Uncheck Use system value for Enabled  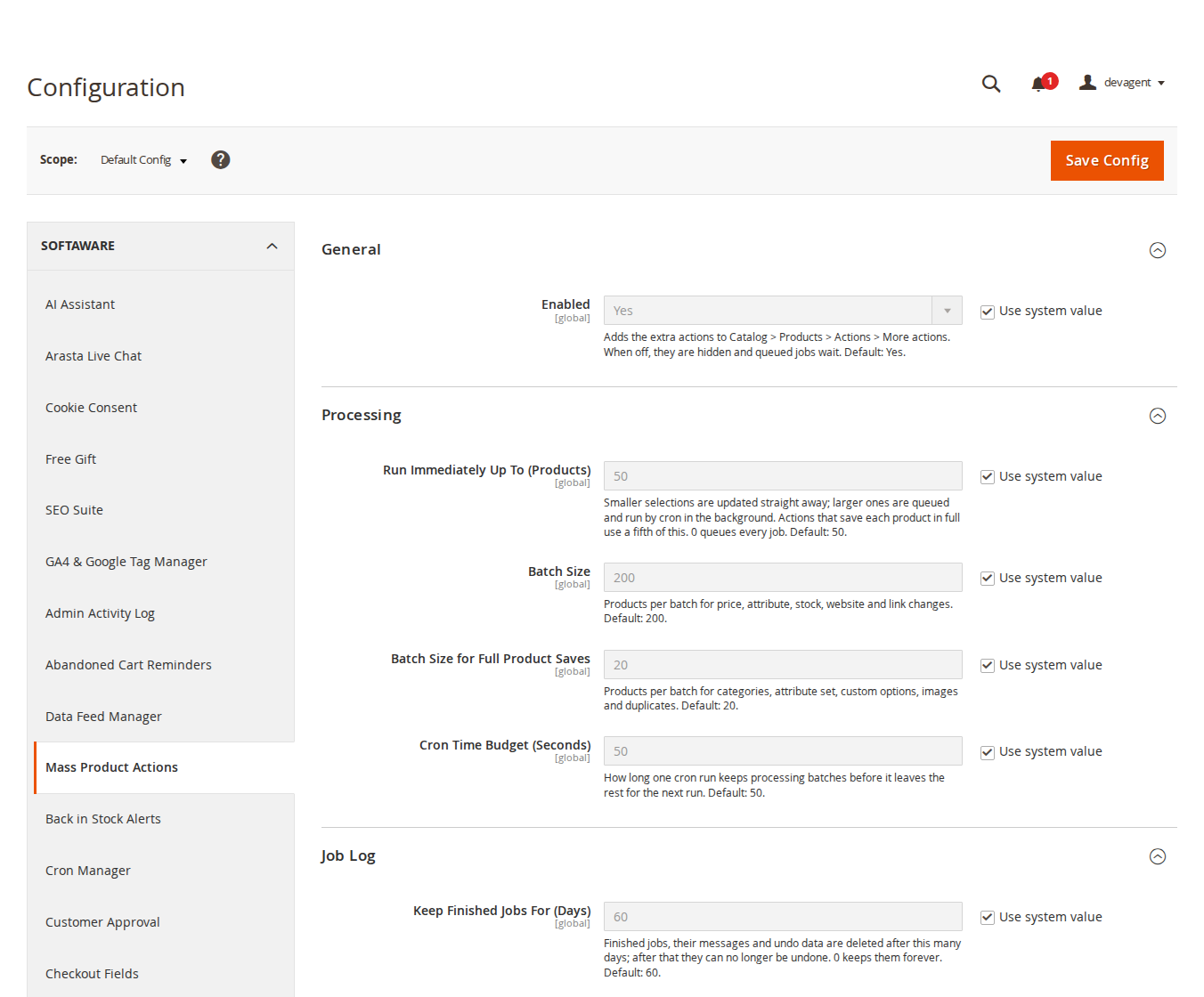pyautogui.click(x=988, y=312)
